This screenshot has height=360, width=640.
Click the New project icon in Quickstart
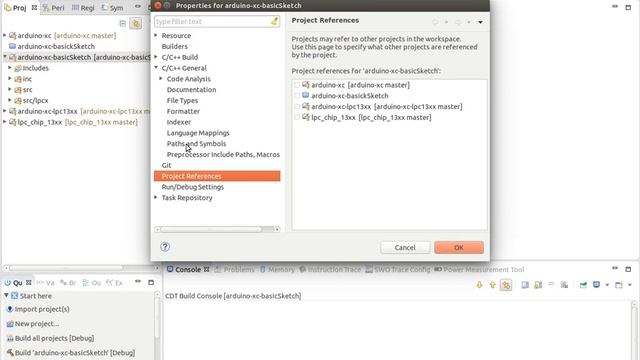(10, 324)
